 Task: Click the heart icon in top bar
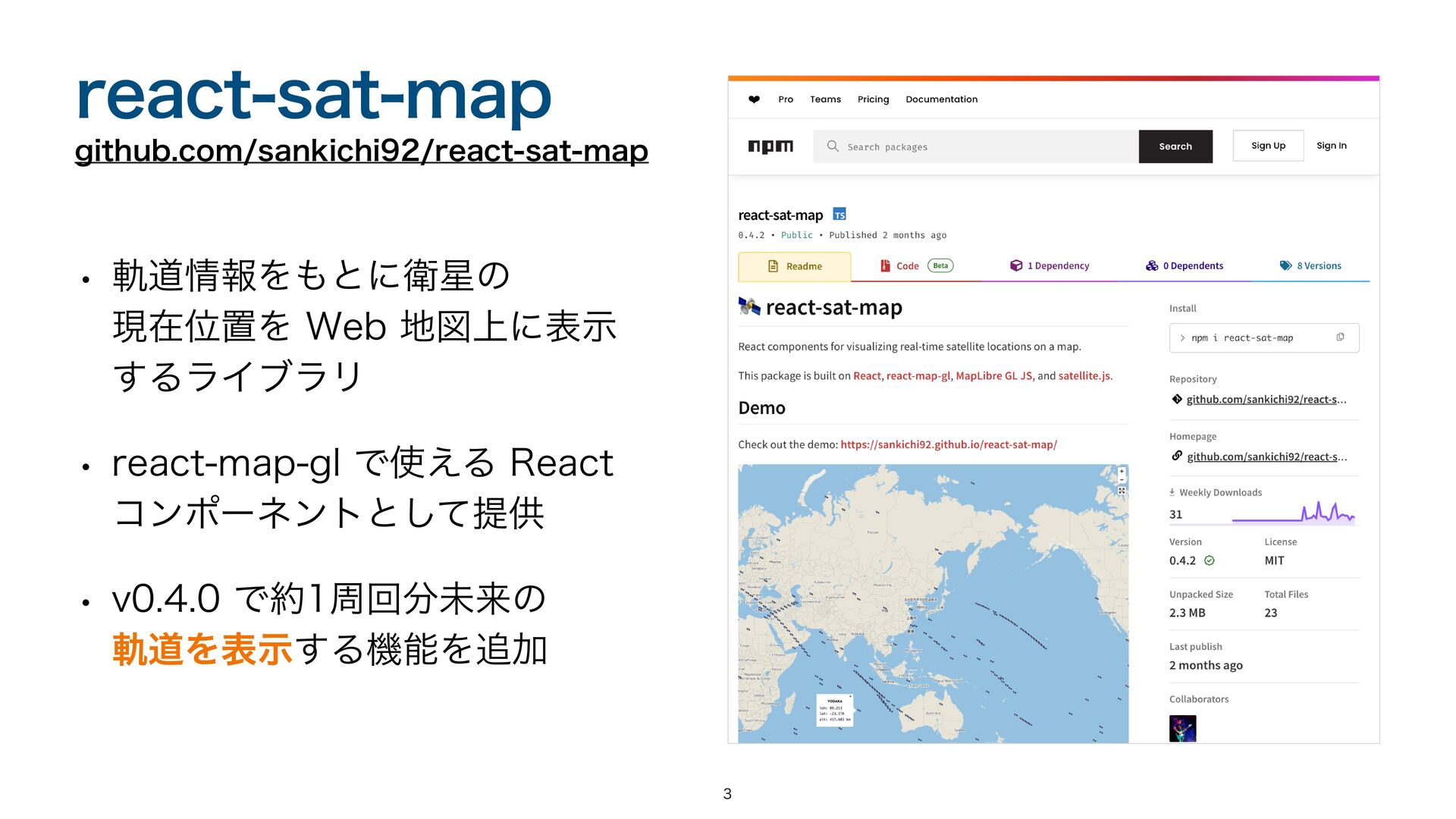point(754,99)
